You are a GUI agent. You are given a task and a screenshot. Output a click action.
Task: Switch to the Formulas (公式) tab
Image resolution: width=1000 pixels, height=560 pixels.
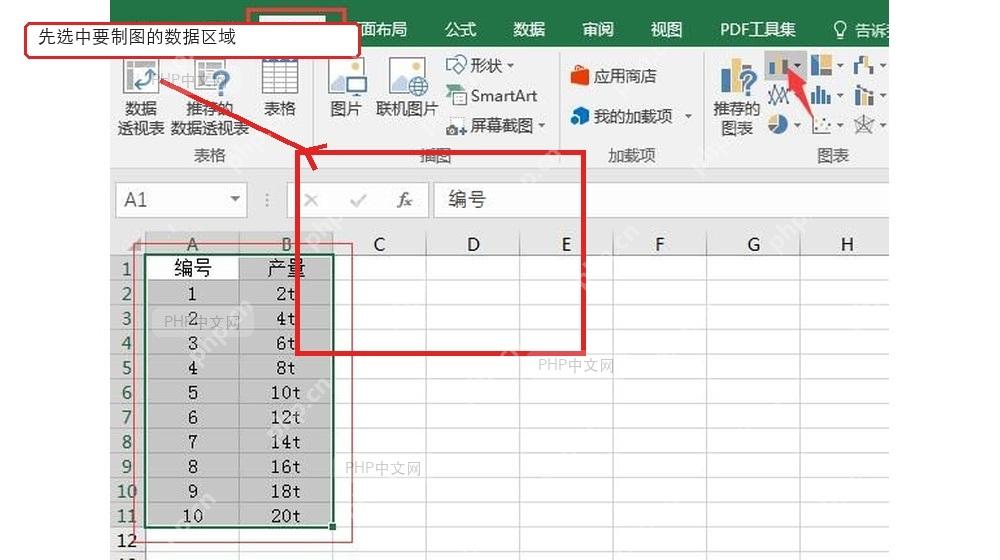pos(460,29)
